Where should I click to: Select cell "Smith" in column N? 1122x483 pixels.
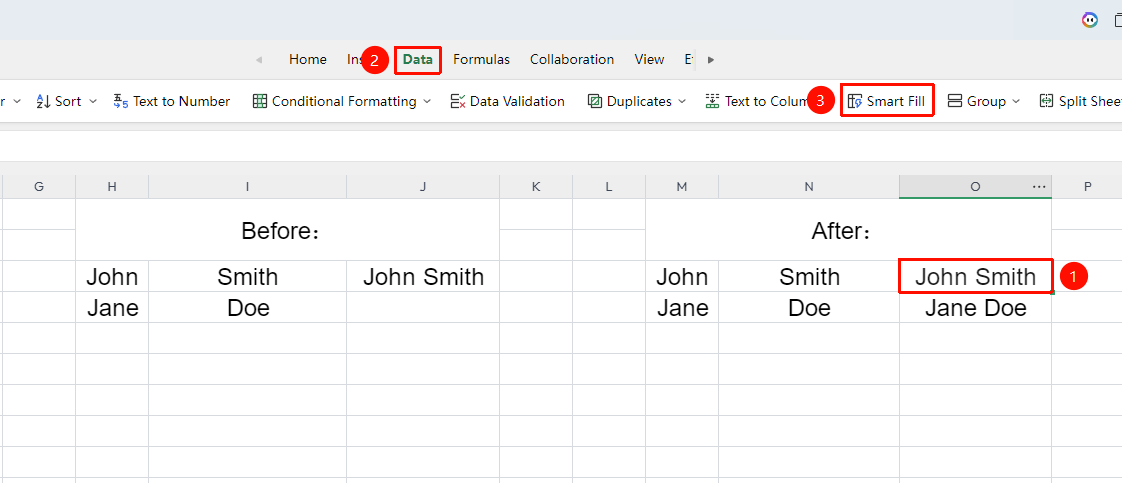[x=809, y=276]
